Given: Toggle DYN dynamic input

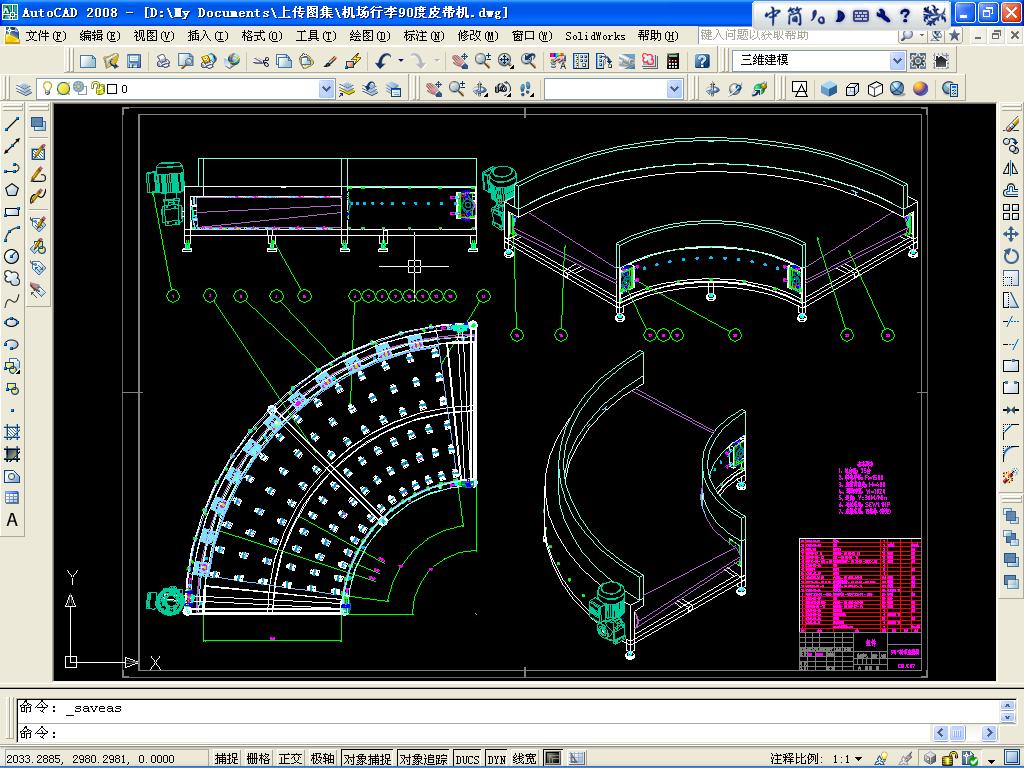Looking at the screenshot, I should pos(496,759).
